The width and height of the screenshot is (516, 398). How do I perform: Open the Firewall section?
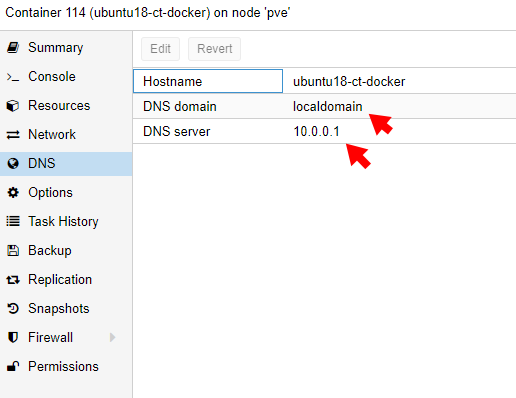click(x=66, y=338)
